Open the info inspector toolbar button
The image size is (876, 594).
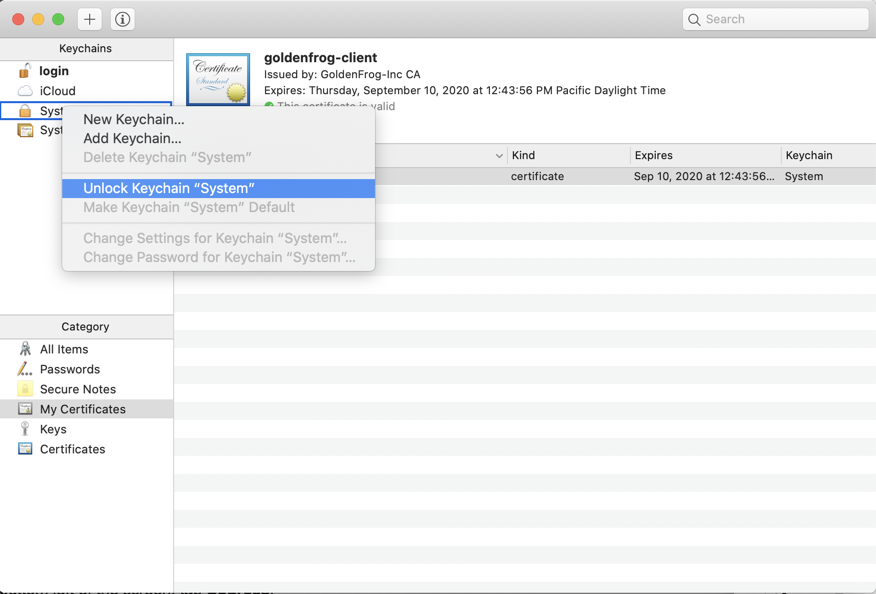tap(122, 20)
